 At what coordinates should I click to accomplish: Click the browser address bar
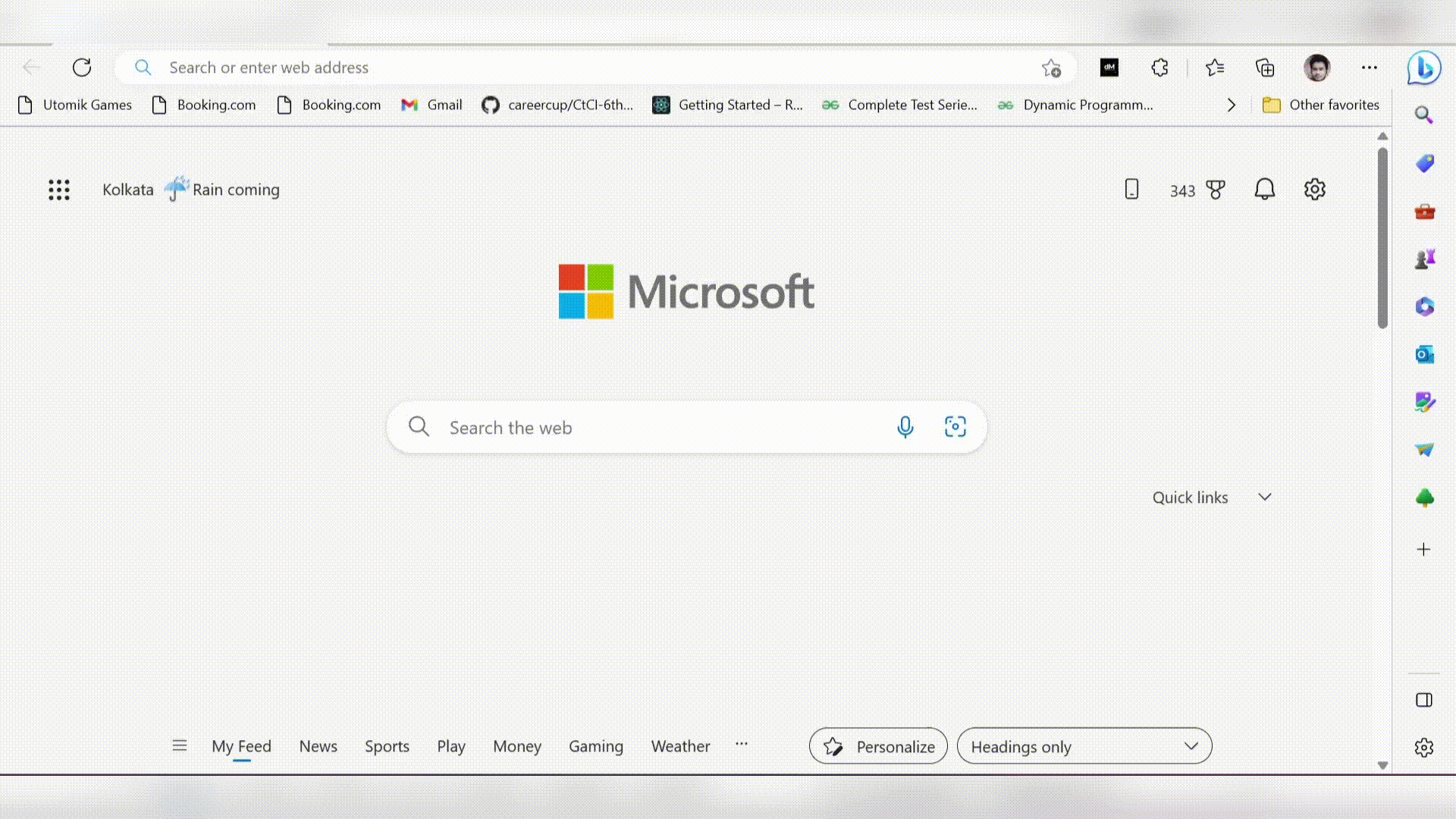click(x=595, y=67)
